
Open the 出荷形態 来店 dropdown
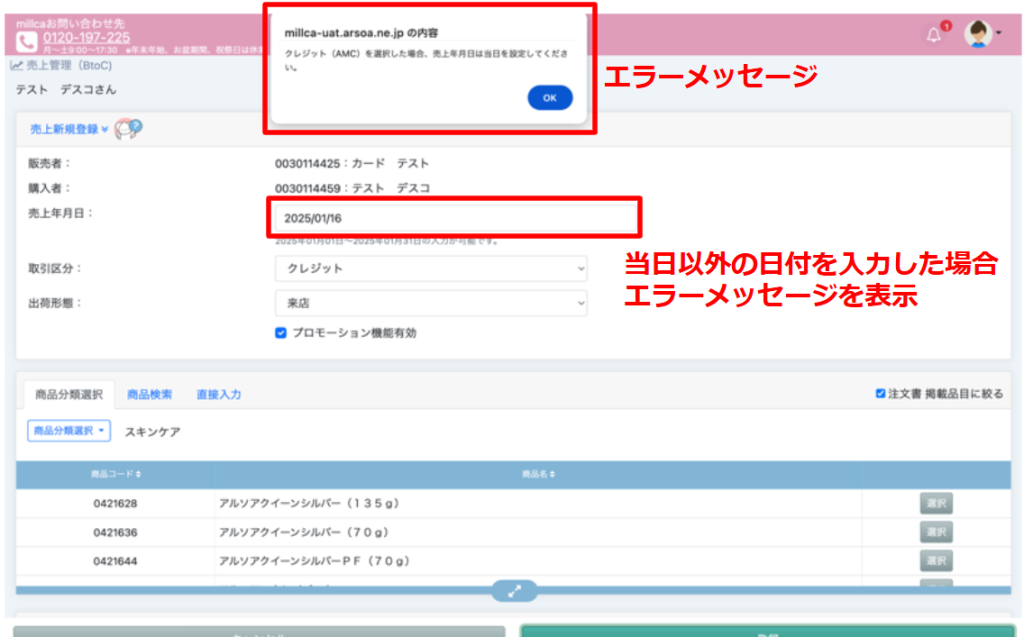click(430, 303)
